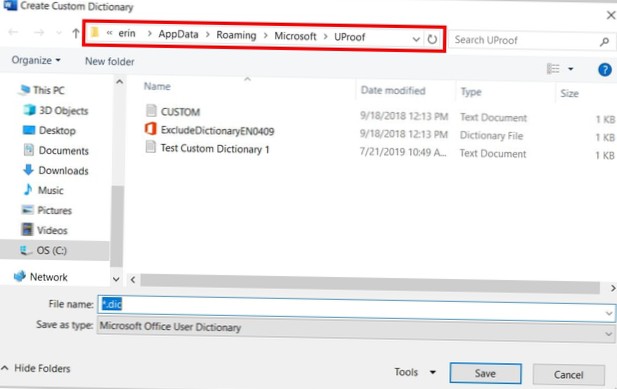Select Roaming in the address path
This screenshot has width=617, height=389.
pos(236,35)
